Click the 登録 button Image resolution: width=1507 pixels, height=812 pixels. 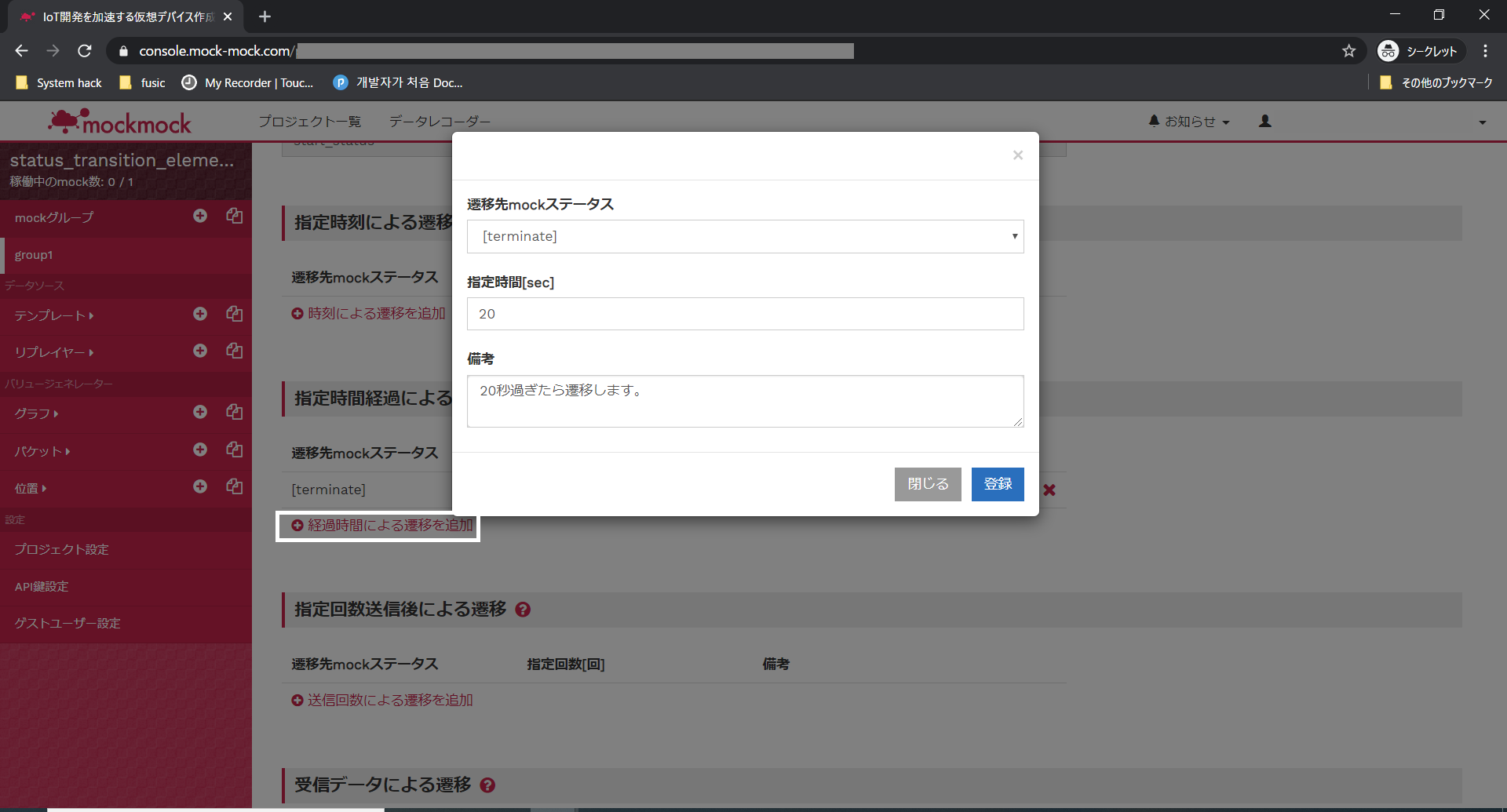pyautogui.click(x=998, y=484)
